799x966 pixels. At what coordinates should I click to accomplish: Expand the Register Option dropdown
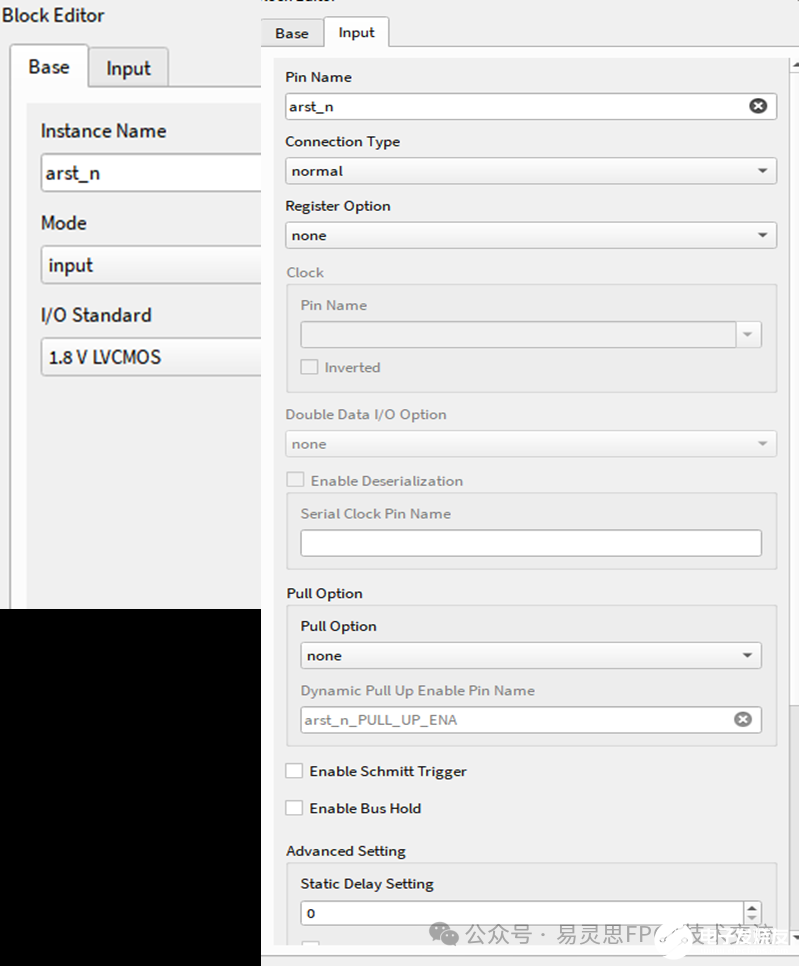(531, 235)
